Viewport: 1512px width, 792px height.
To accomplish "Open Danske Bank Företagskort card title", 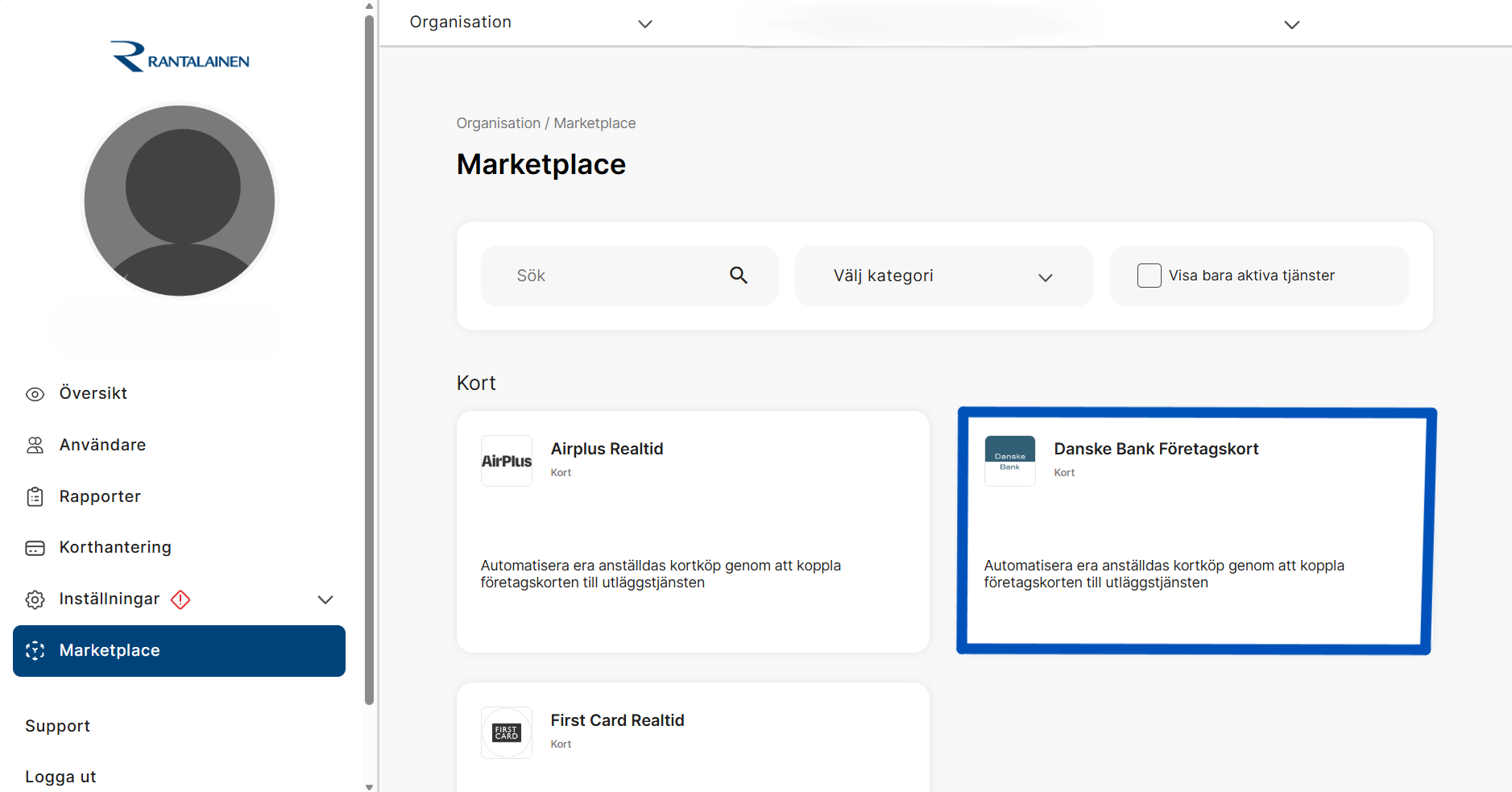I will click(x=1156, y=449).
